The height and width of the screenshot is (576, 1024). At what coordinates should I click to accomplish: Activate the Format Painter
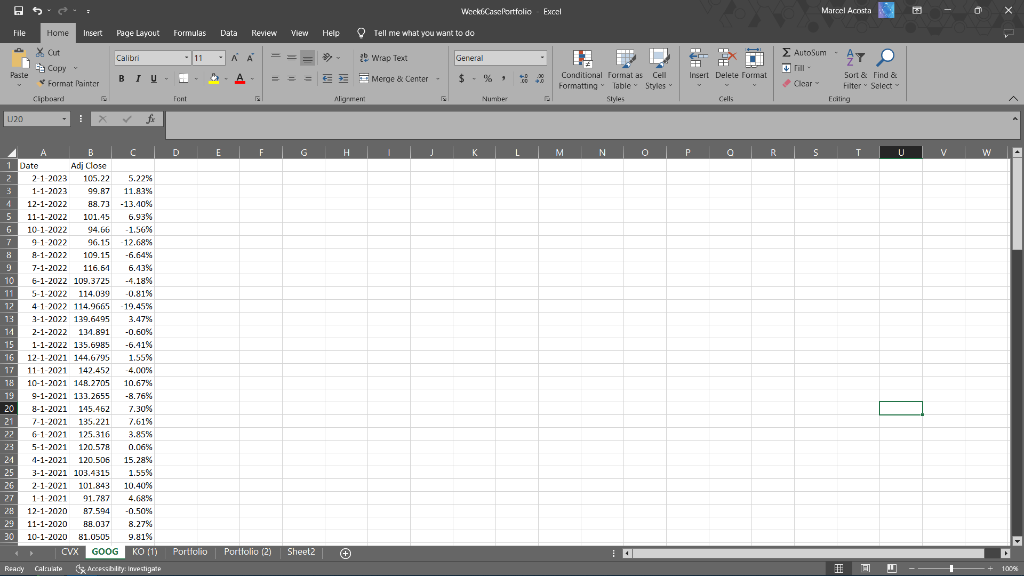(x=68, y=84)
